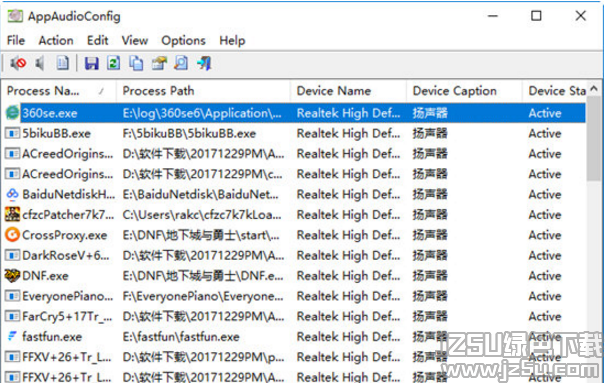Click the DarkRoseV+6... exe icon
The height and width of the screenshot is (383, 605).
(12, 255)
